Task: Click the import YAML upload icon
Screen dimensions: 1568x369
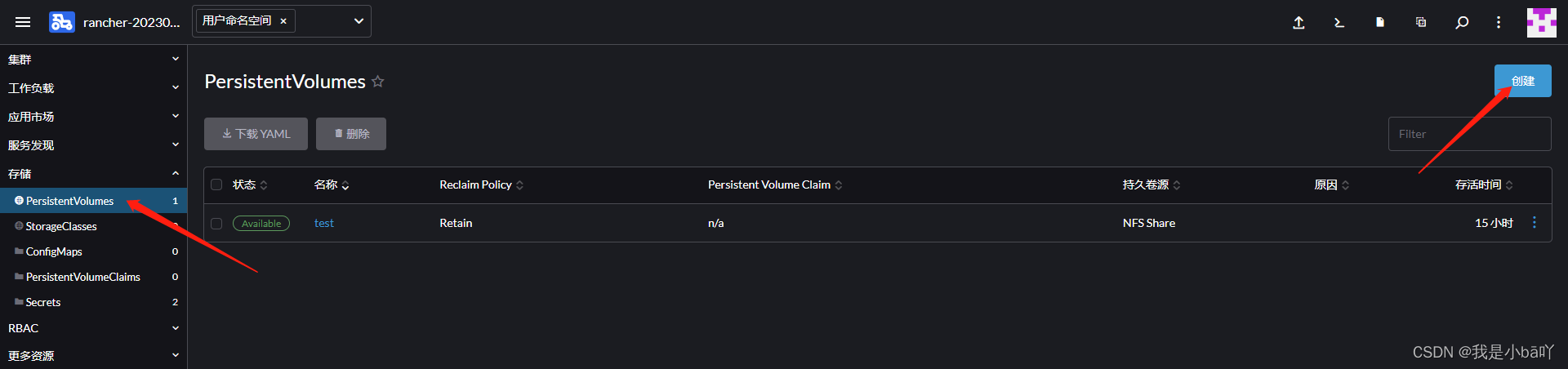Action: [x=1298, y=23]
